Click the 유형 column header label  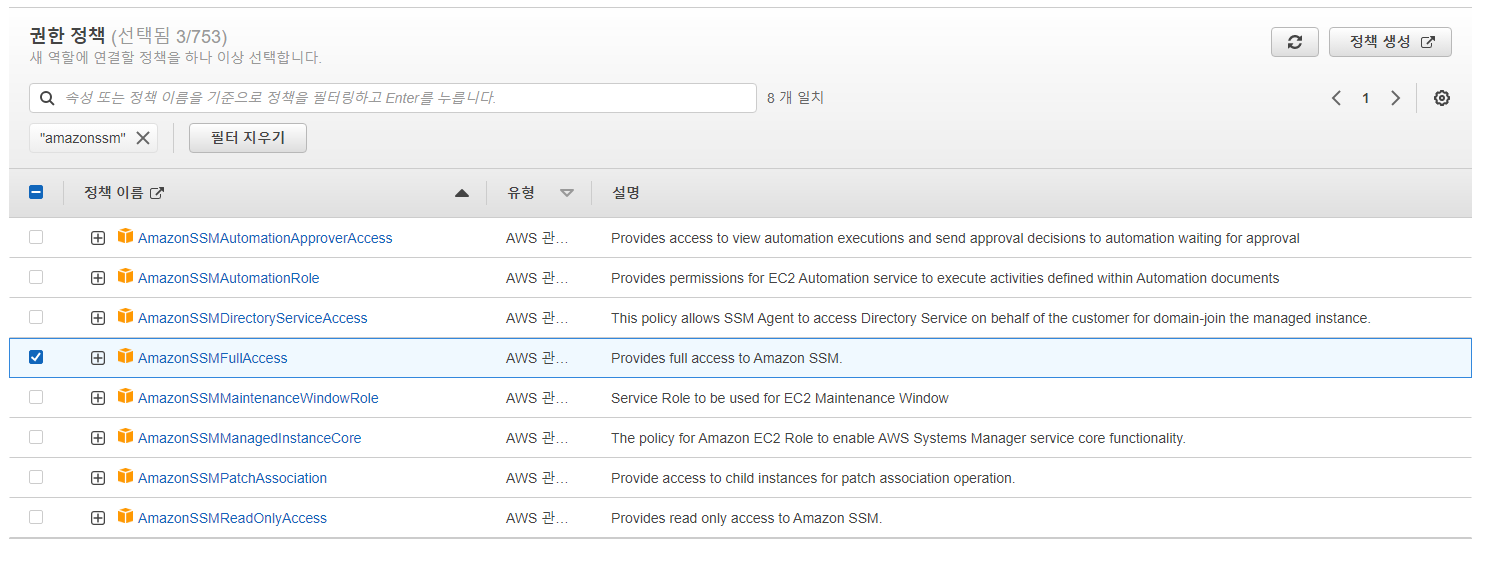tap(521, 193)
